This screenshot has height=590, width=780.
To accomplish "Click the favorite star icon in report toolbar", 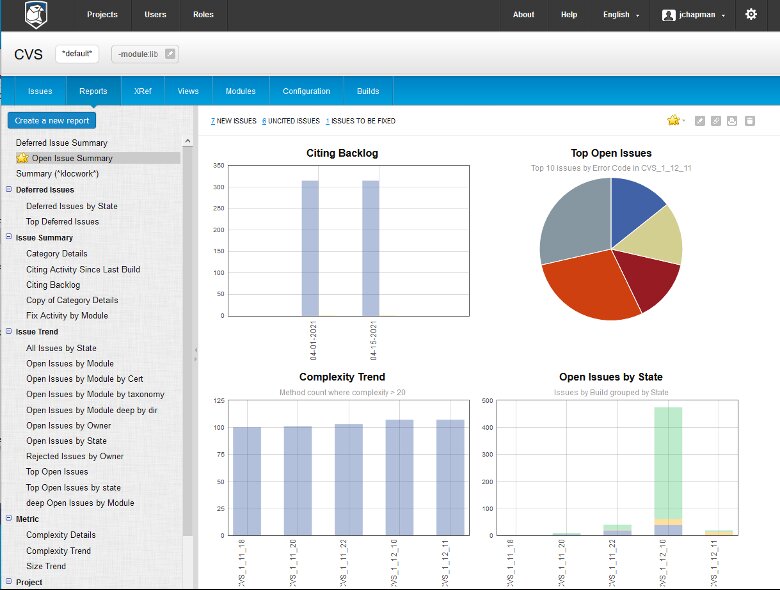I will click(x=674, y=120).
